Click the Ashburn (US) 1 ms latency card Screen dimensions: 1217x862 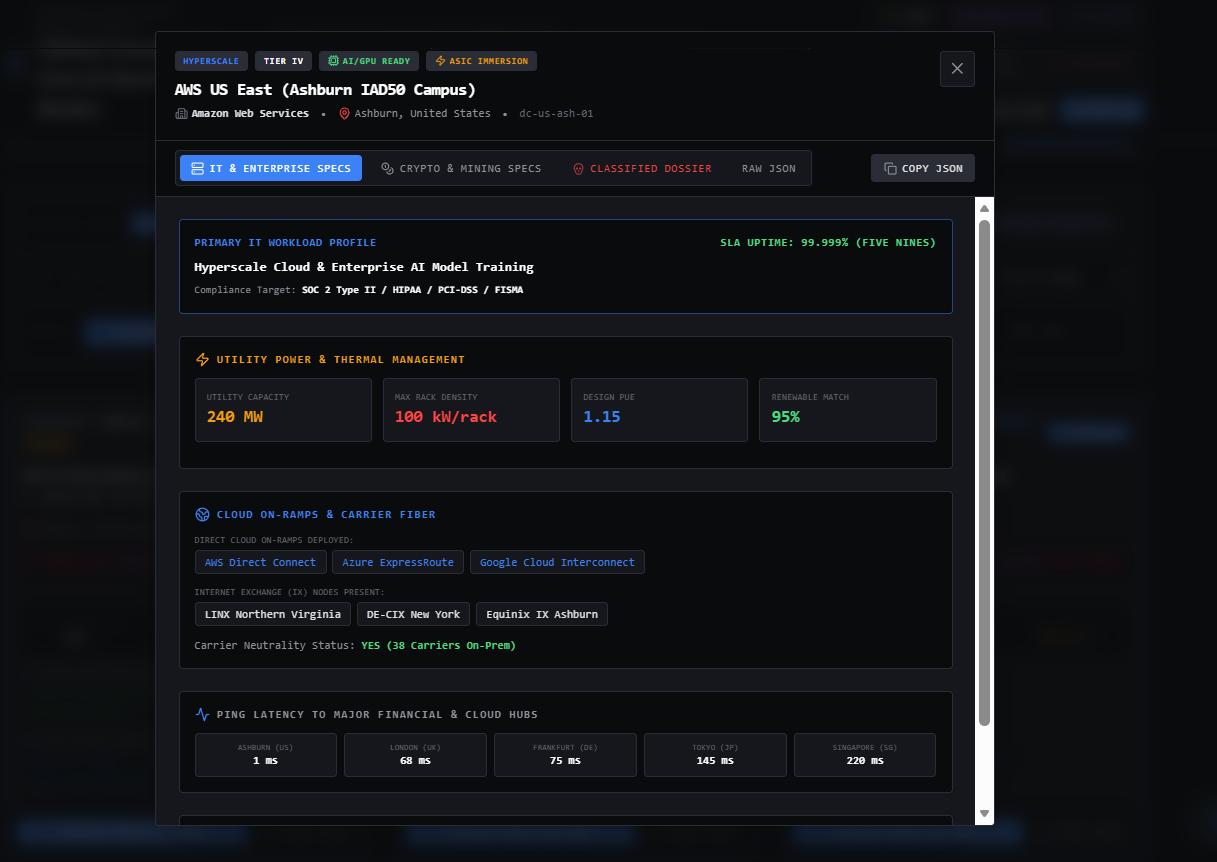[266, 755]
